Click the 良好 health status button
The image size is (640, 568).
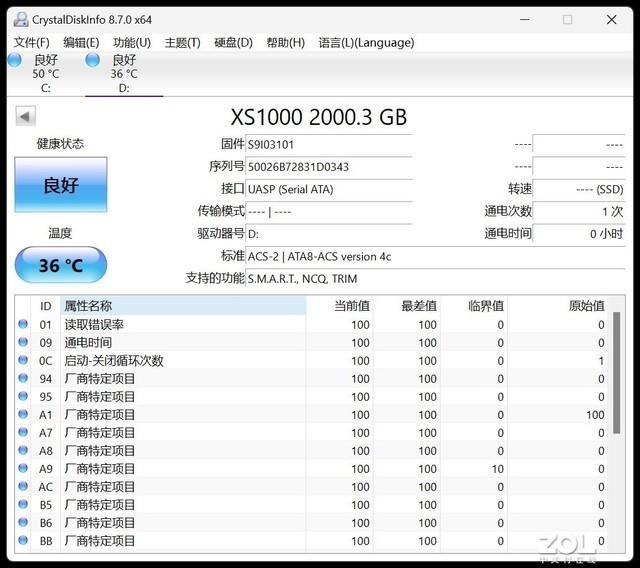(61, 184)
